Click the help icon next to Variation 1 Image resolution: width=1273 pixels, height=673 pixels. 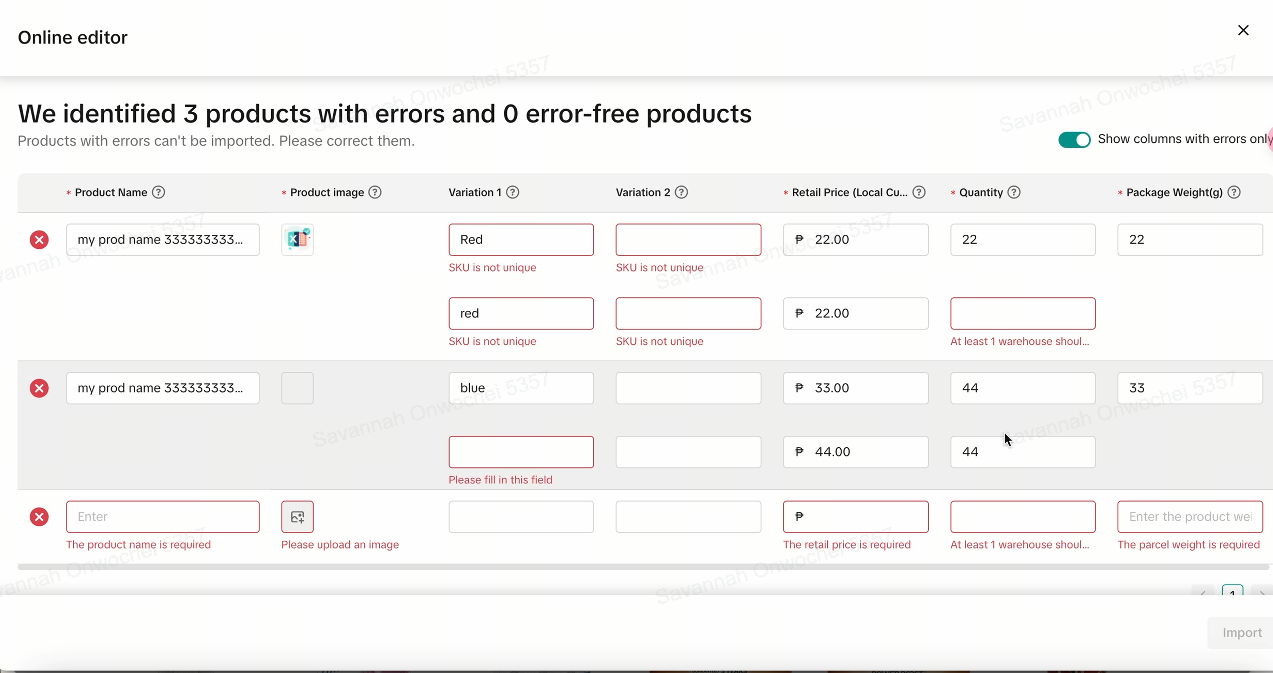(513, 193)
